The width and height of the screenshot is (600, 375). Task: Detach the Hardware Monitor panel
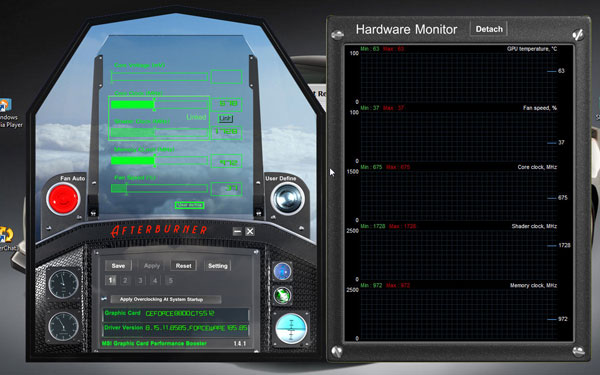coord(489,29)
